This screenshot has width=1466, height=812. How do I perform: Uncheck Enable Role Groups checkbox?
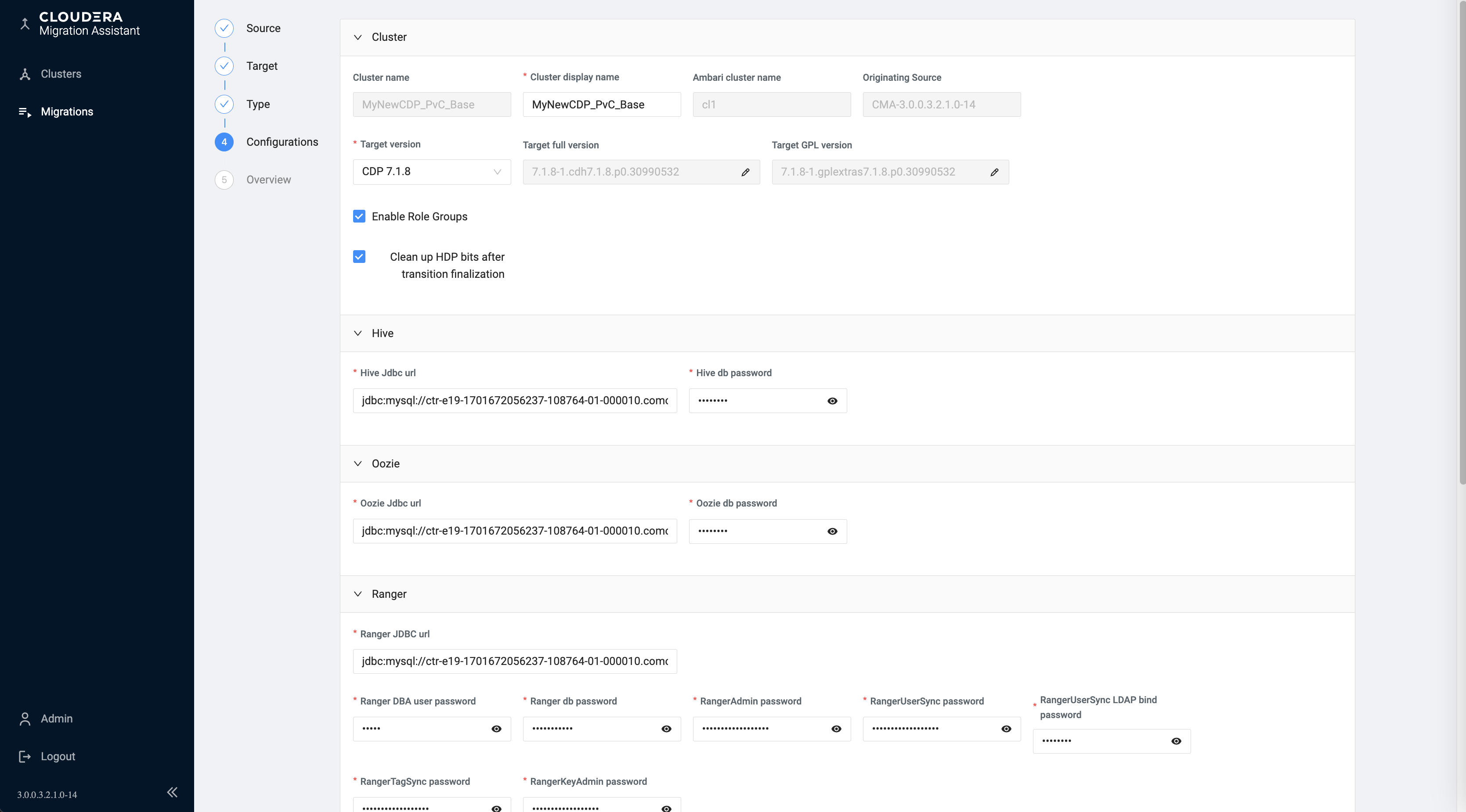(359, 216)
